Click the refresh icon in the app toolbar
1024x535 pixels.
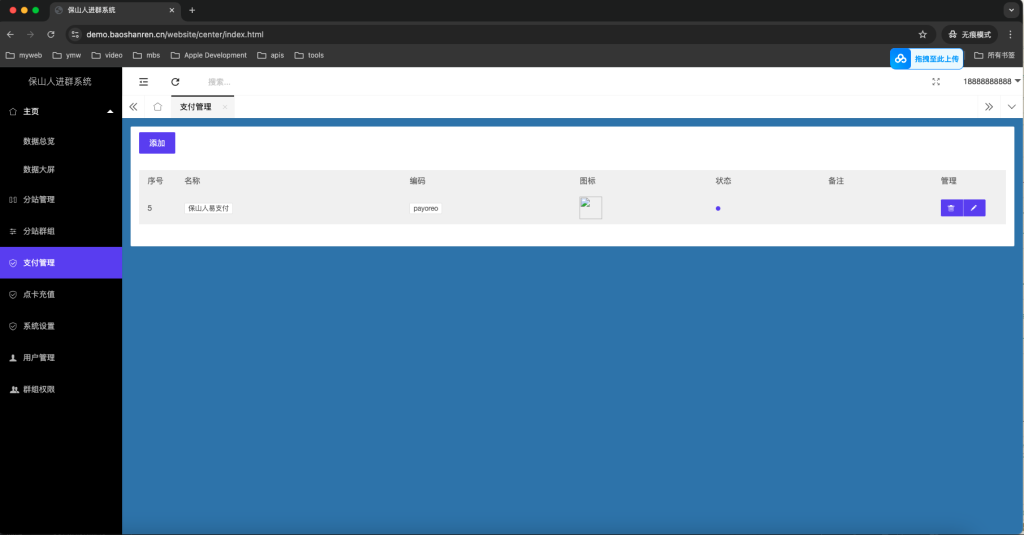(175, 82)
